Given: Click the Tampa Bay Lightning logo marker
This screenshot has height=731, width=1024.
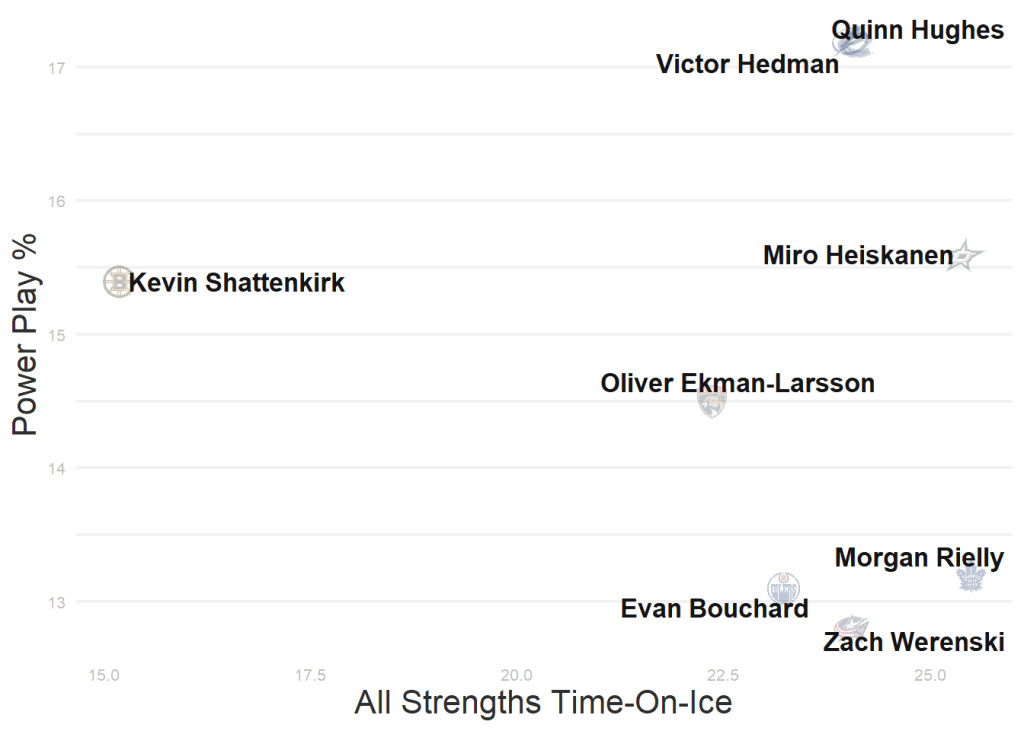Looking at the screenshot, I should point(854,42).
